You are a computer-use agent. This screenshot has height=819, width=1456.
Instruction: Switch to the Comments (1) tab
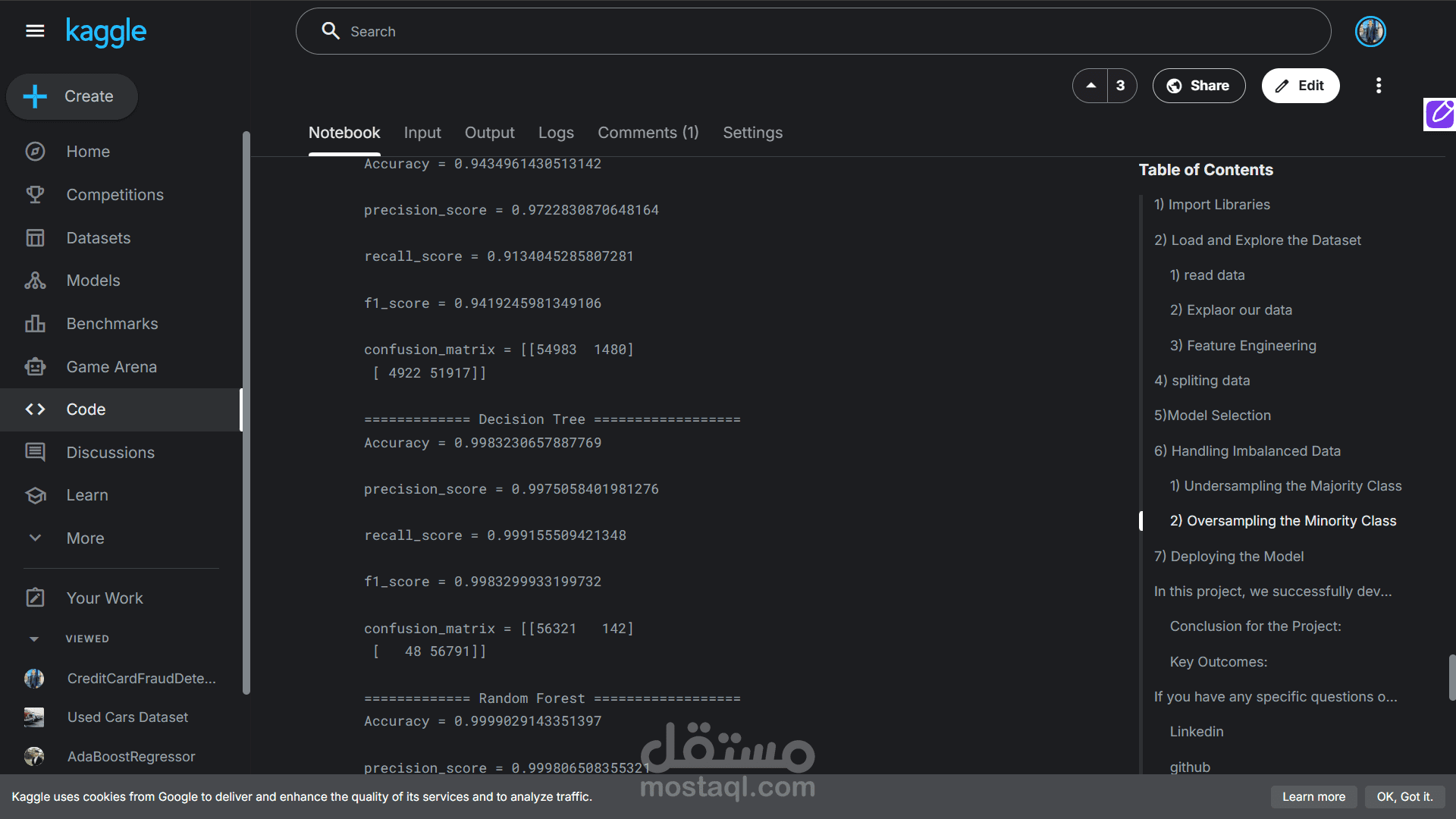click(x=648, y=133)
